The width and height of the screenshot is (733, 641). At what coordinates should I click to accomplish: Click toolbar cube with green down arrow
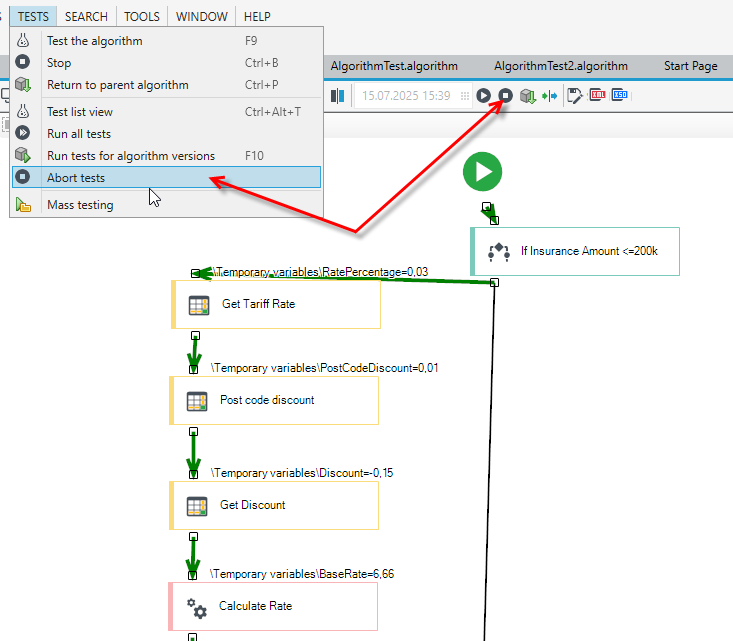[x=528, y=96]
